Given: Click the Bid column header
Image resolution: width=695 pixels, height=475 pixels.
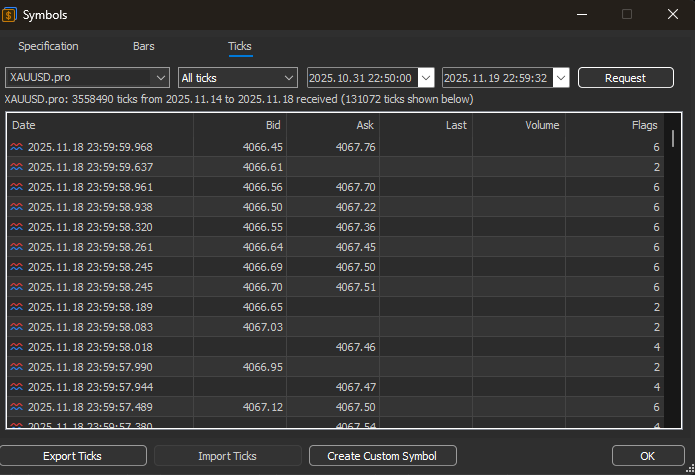Looking at the screenshot, I should 240,125.
